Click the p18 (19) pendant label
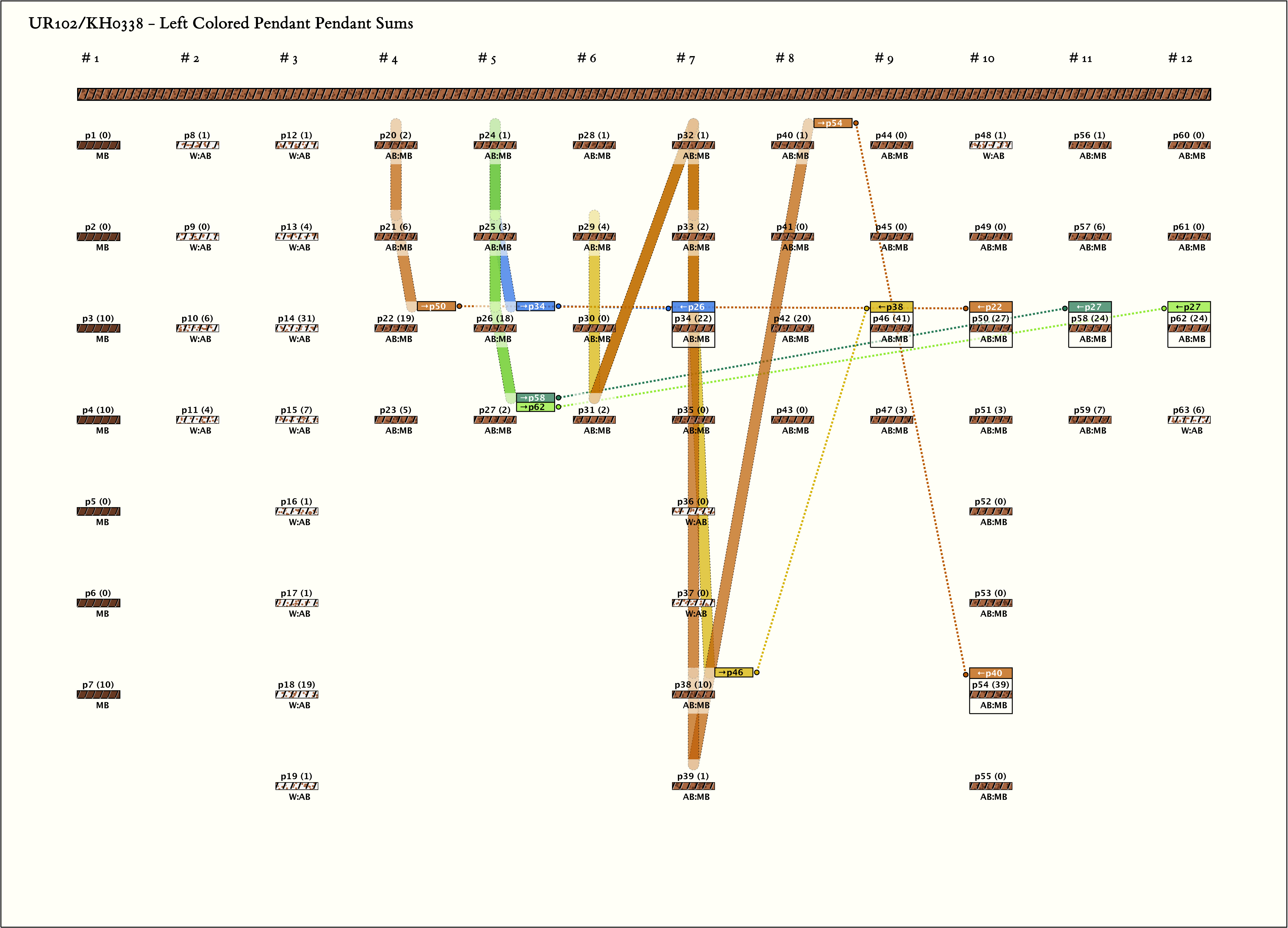The height and width of the screenshot is (928, 1288). (297, 685)
